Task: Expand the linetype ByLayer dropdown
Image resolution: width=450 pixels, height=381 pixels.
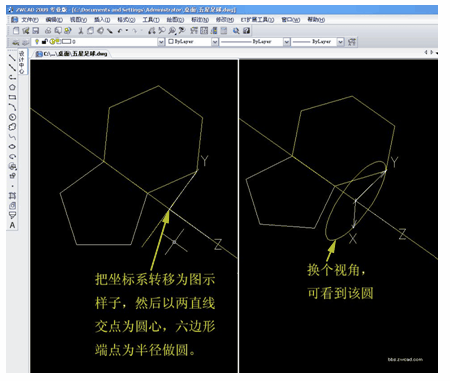Action: pos(286,42)
